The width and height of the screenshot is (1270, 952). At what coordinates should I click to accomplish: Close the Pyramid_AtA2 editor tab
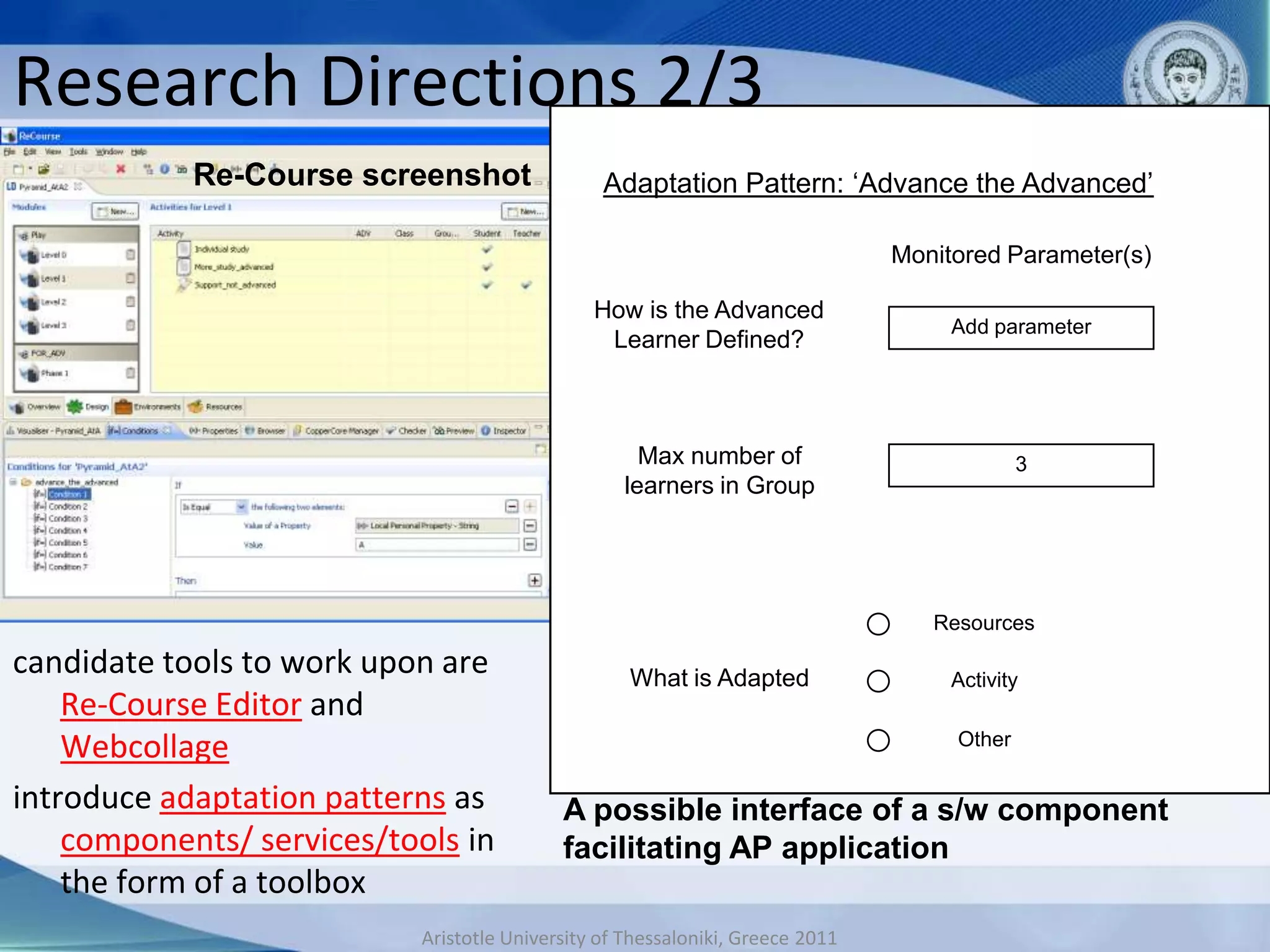tap(78, 186)
